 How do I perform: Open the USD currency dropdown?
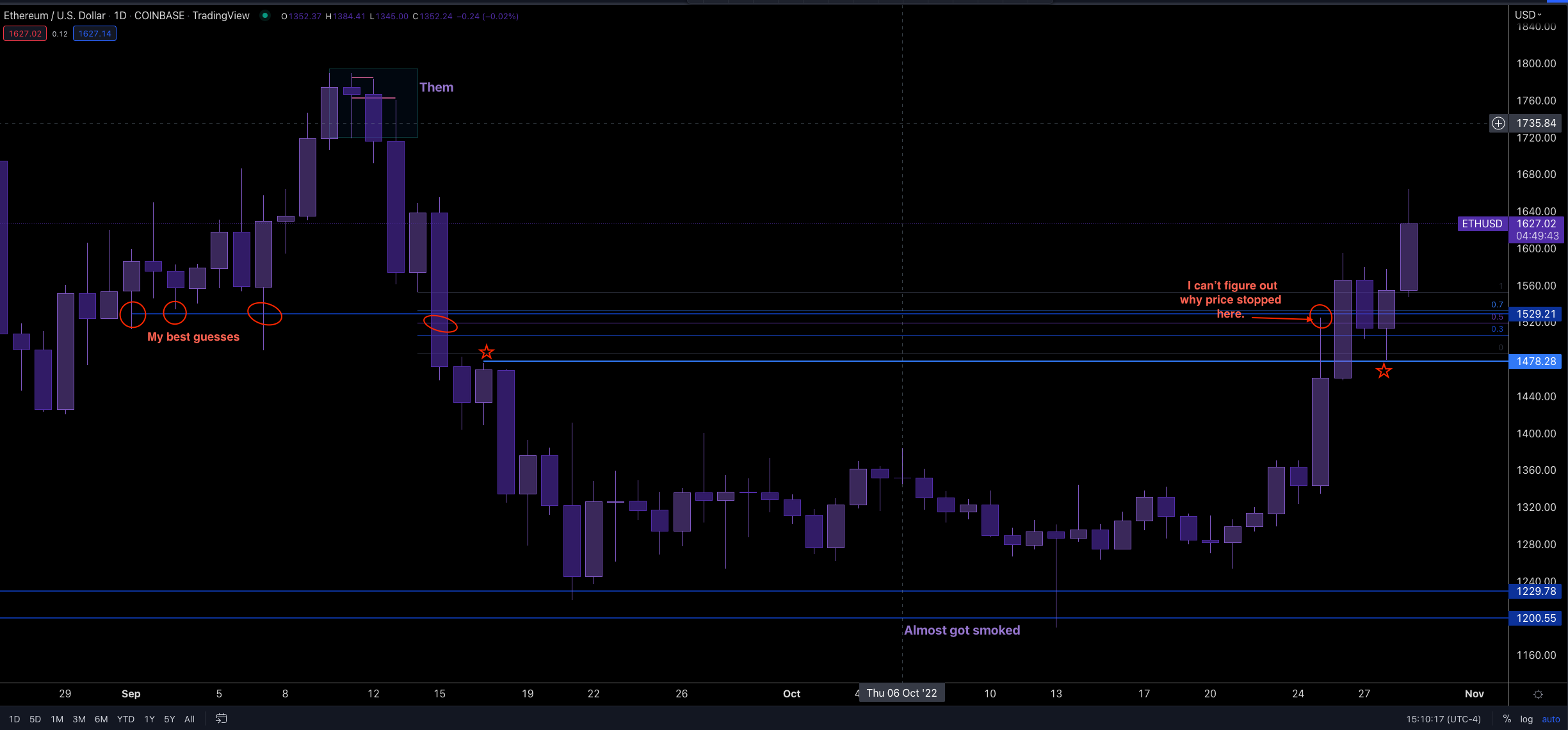[1526, 14]
